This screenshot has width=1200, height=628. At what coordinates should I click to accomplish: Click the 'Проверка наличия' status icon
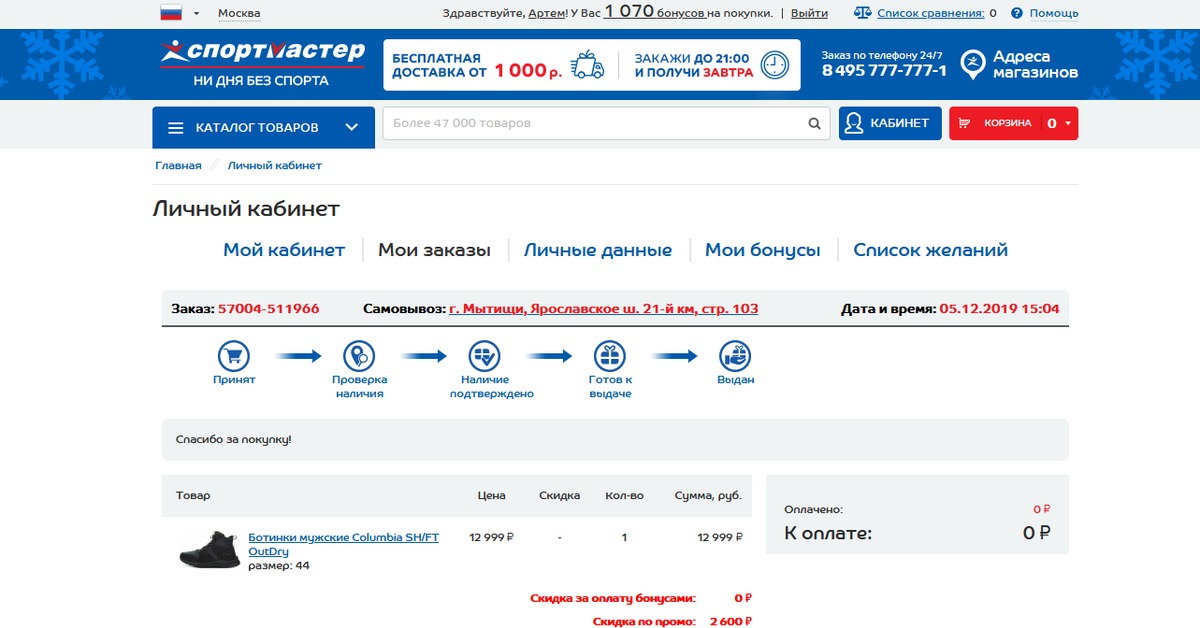click(359, 356)
